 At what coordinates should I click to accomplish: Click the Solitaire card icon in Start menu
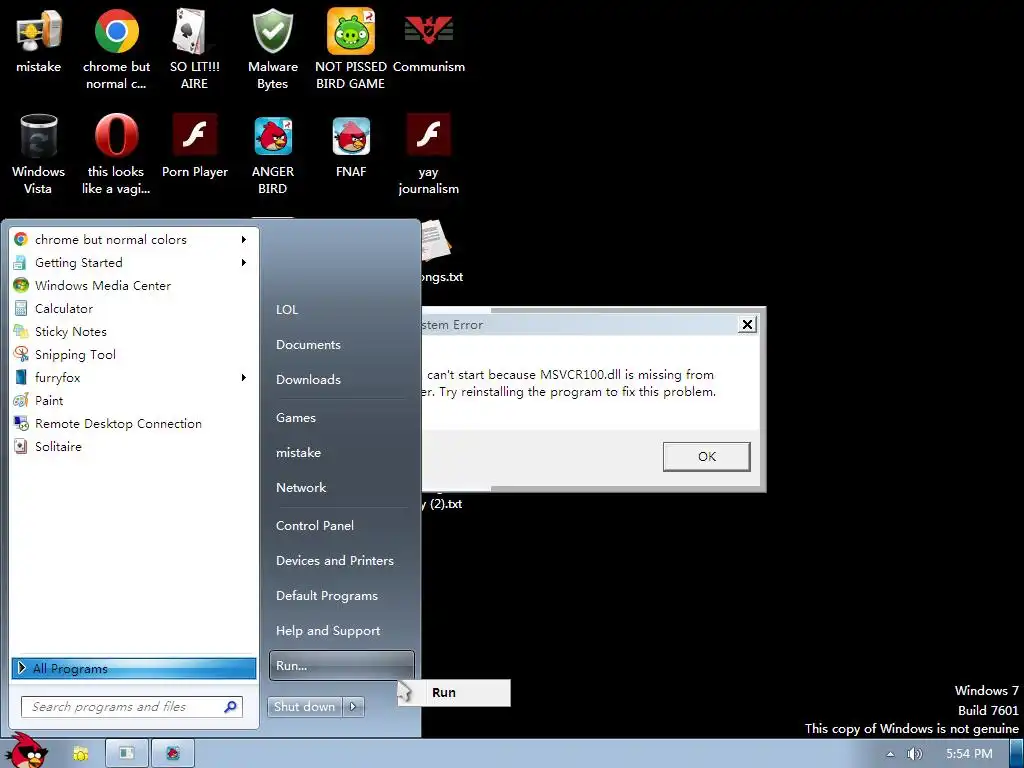(21, 446)
